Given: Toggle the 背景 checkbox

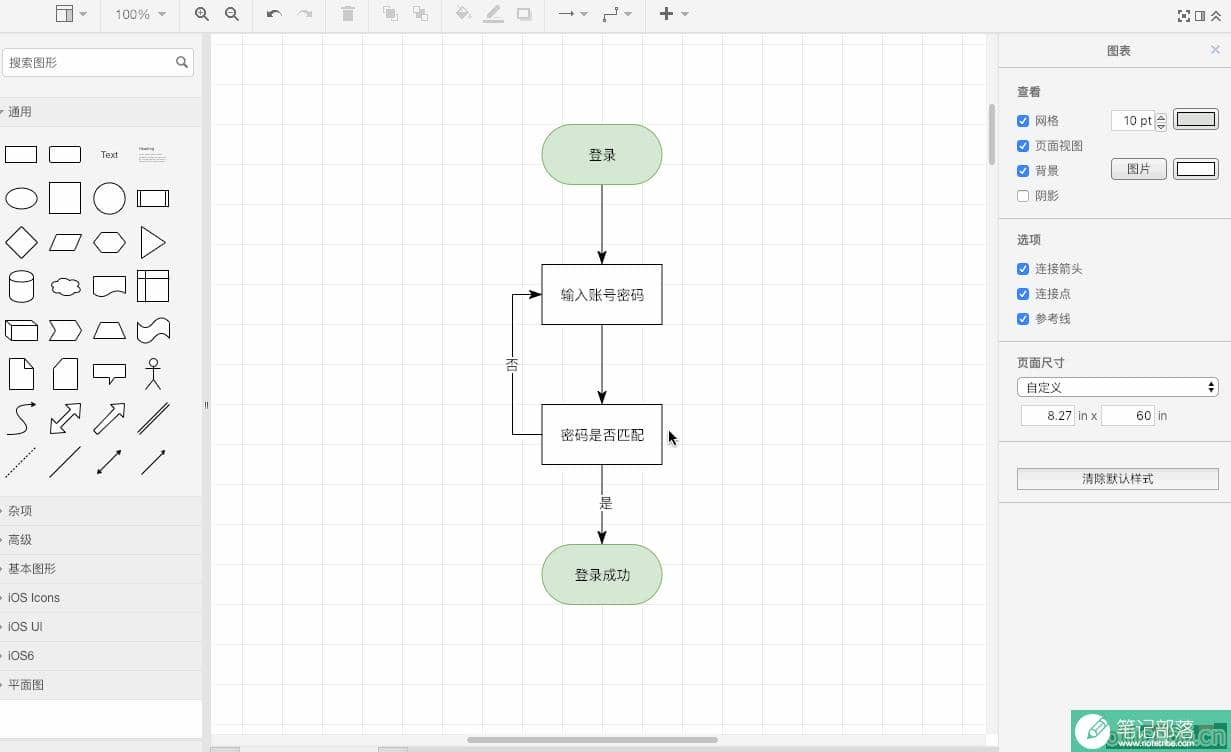Looking at the screenshot, I should 1023,171.
